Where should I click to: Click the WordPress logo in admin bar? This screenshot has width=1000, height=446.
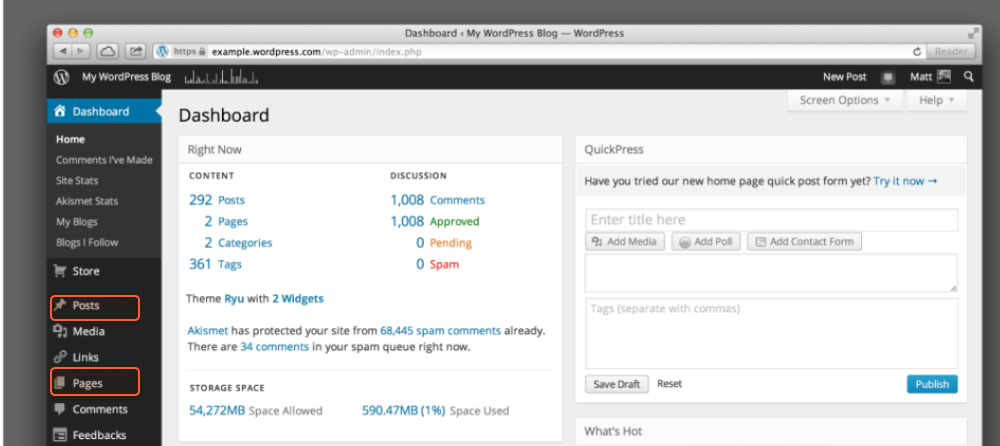pos(61,77)
